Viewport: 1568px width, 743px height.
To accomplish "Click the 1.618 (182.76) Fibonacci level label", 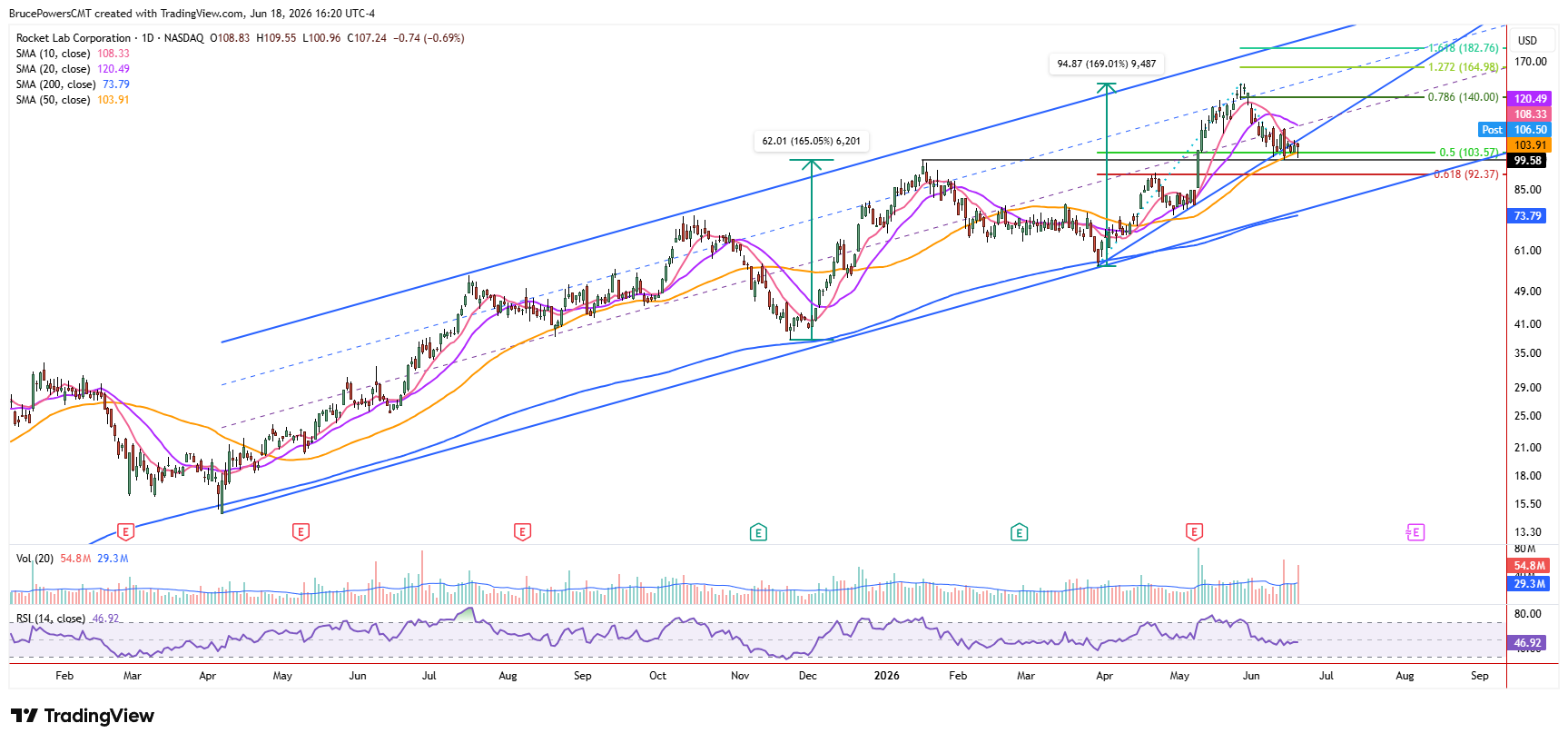I will pos(1464,48).
